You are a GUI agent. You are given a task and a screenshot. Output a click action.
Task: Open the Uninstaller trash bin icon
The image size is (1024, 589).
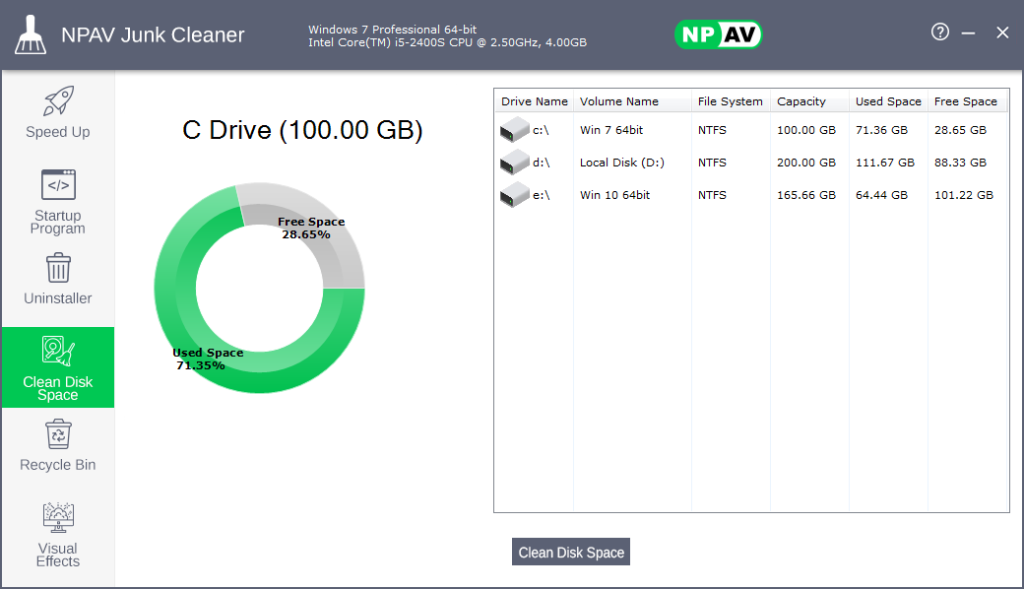(x=58, y=268)
